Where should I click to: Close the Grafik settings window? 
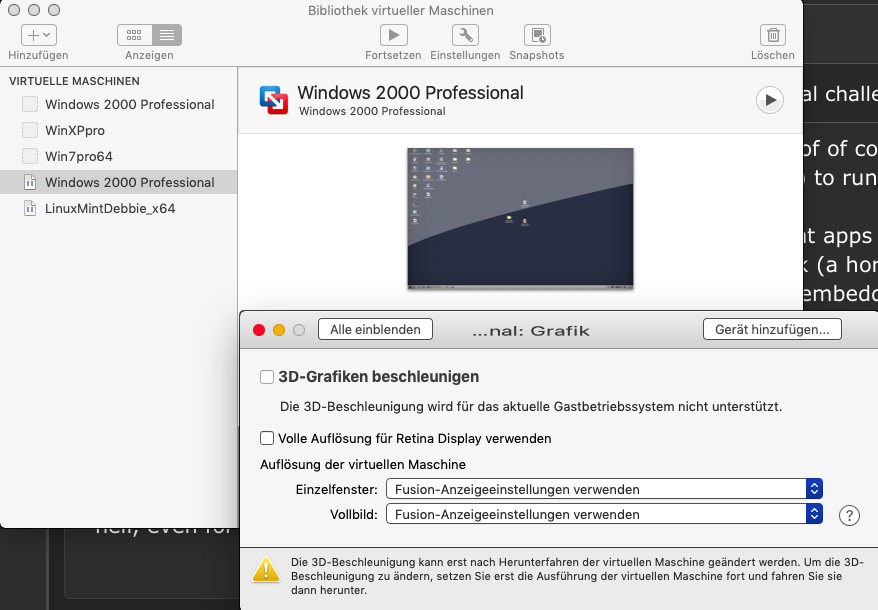coord(259,330)
